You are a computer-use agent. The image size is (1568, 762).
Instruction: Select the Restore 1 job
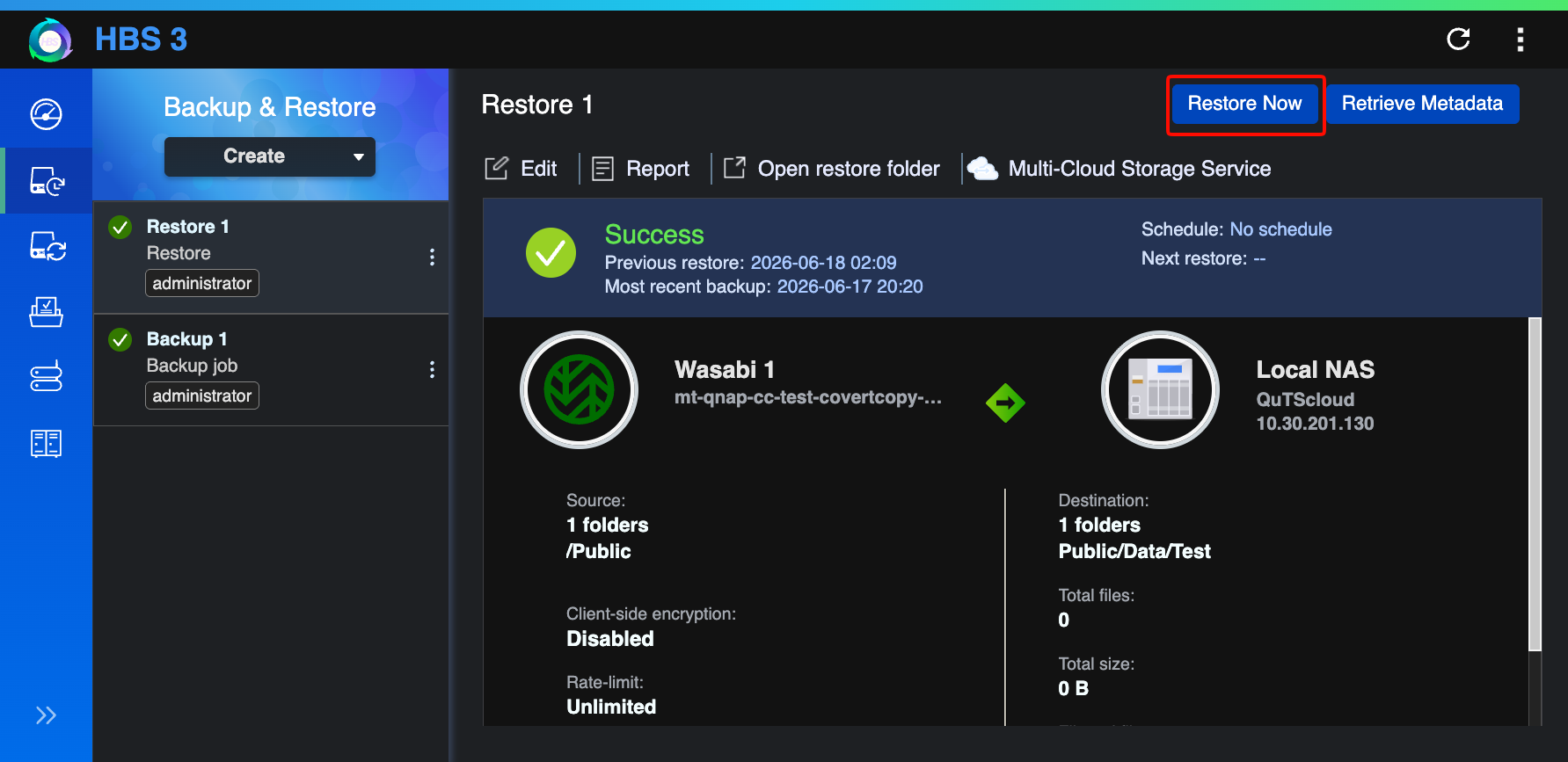tap(271, 258)
